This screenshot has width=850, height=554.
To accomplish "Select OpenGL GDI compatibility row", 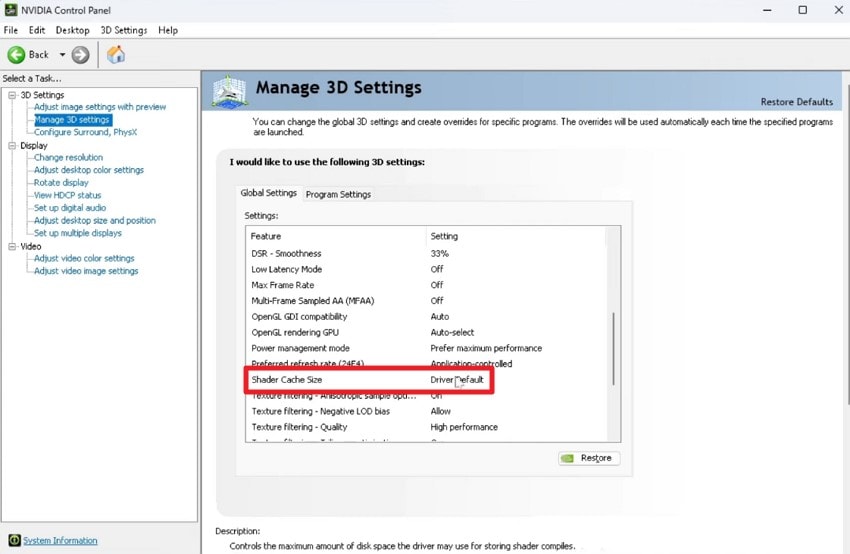I will (426, 317).
